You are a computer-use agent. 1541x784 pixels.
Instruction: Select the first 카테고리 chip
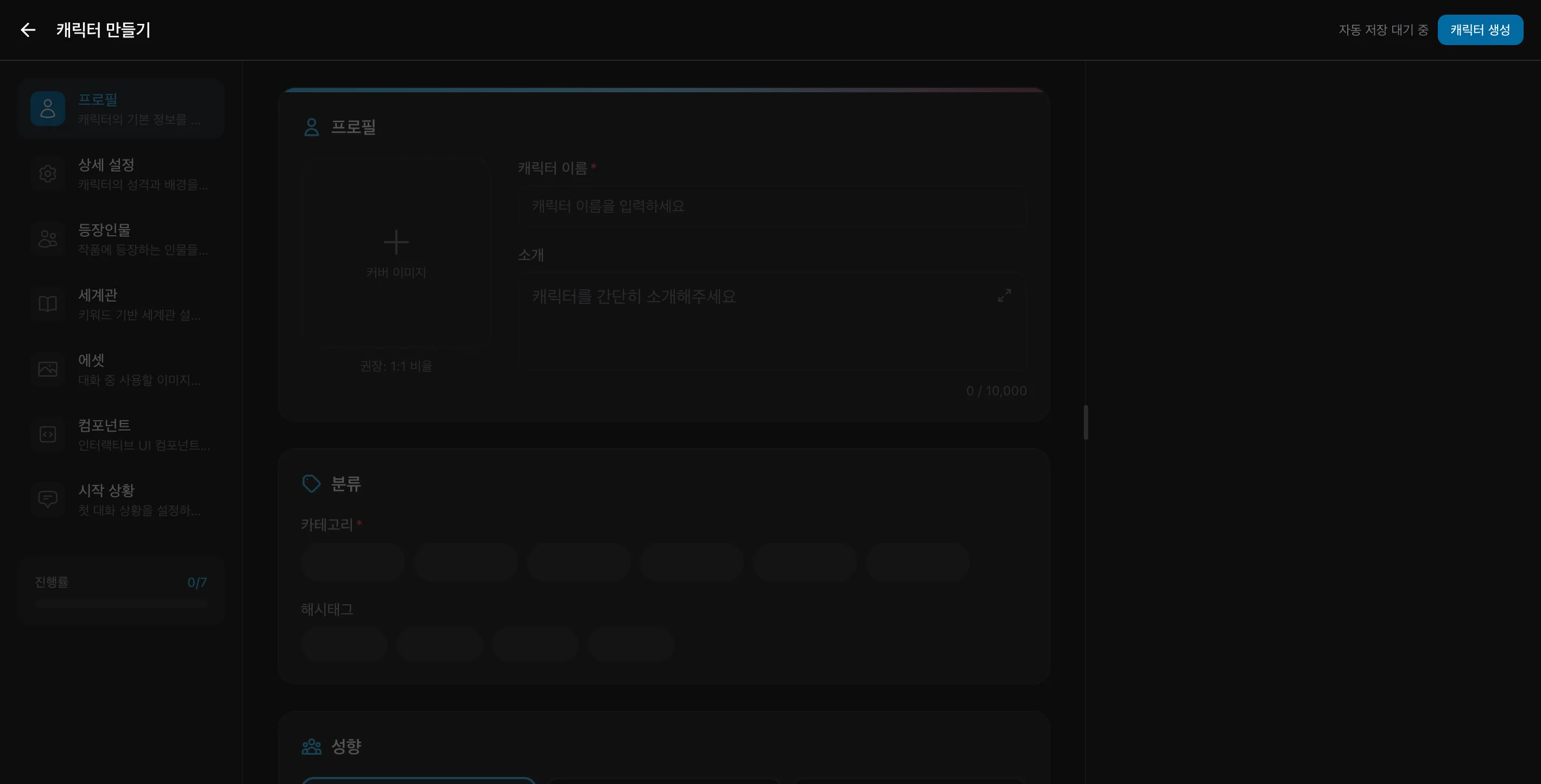click(353, 561)
